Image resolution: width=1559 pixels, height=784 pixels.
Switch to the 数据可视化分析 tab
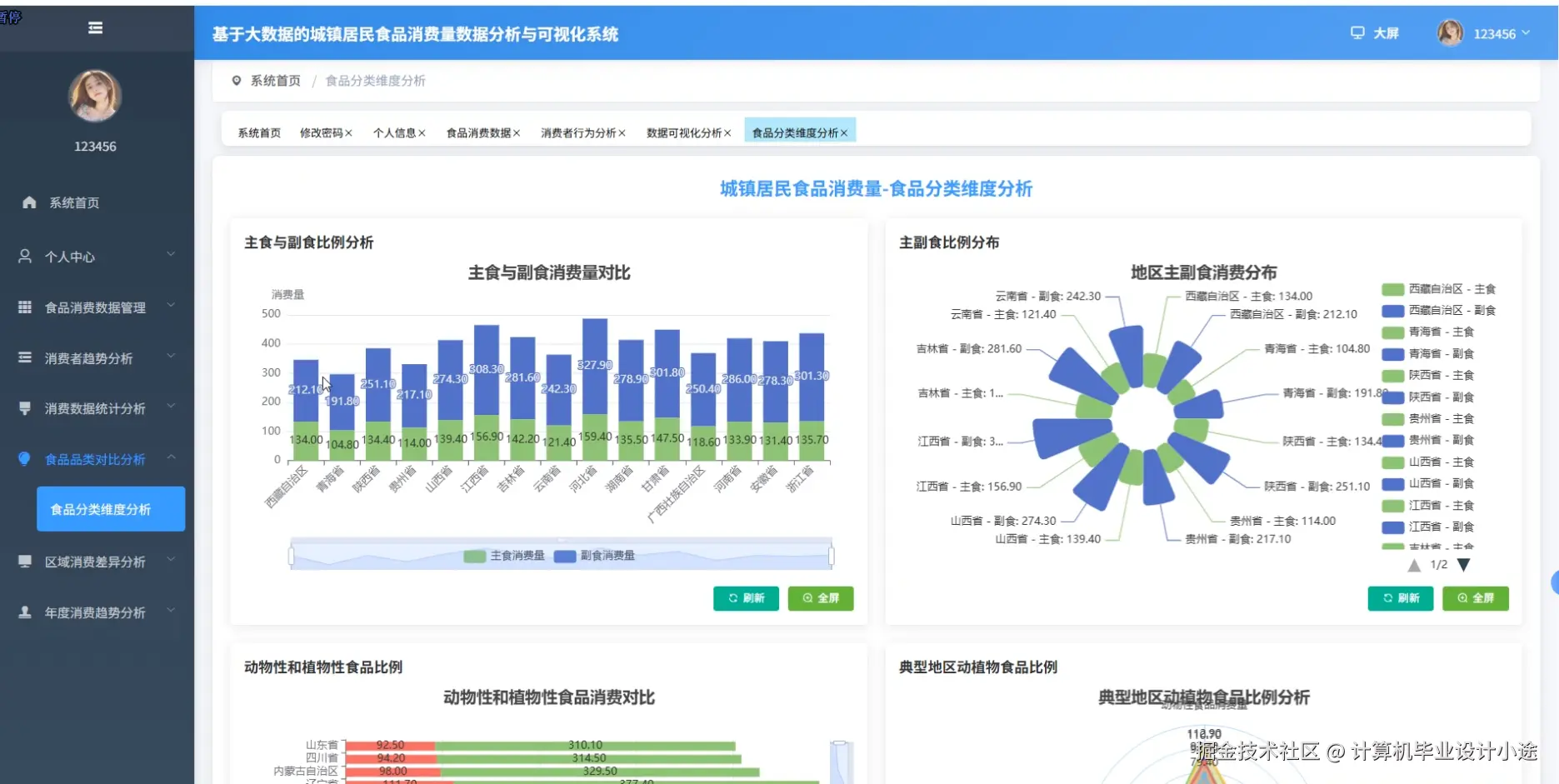pyautogui.click(x=683, y=133)
